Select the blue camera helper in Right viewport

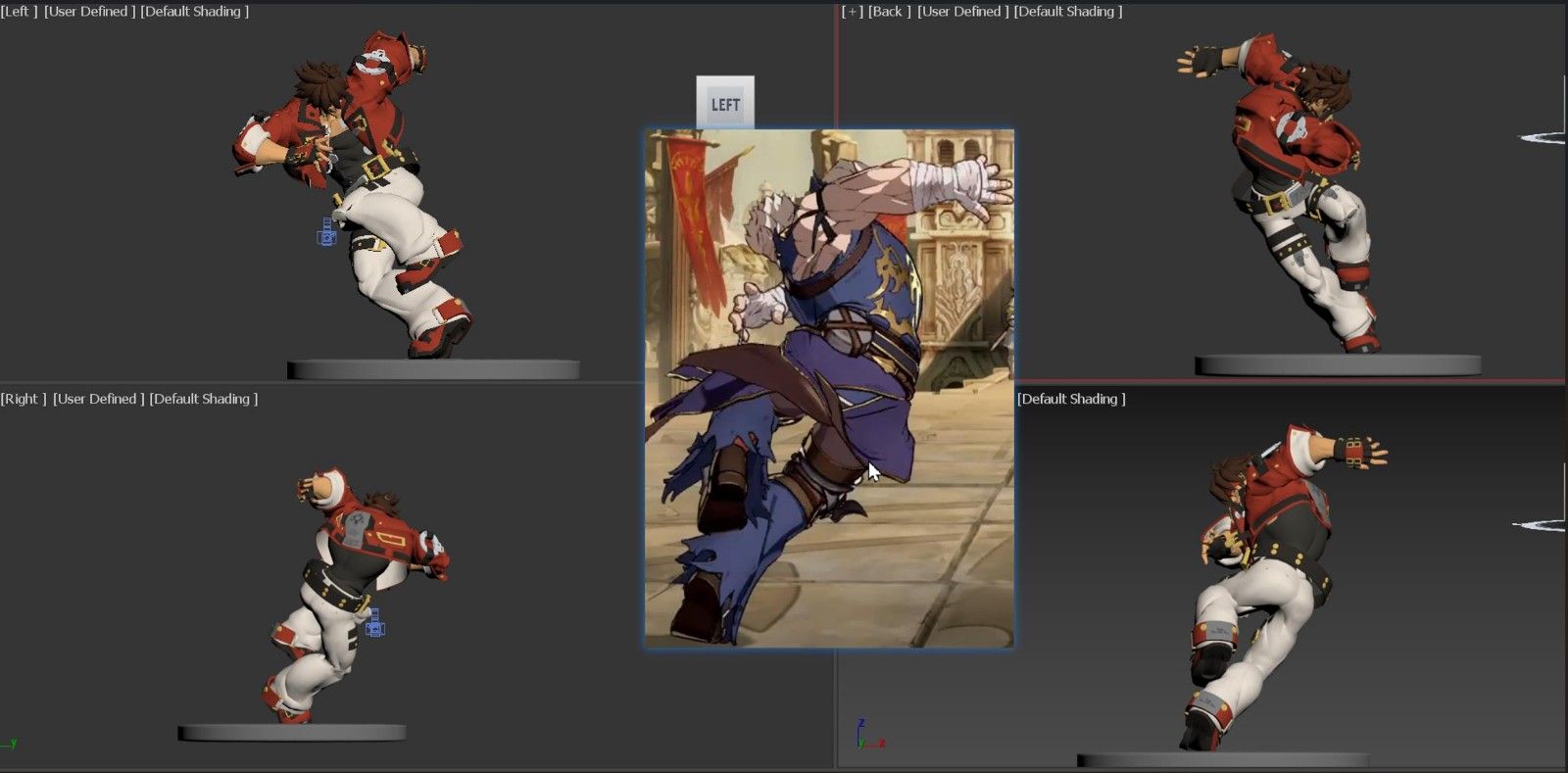[374, 622]
